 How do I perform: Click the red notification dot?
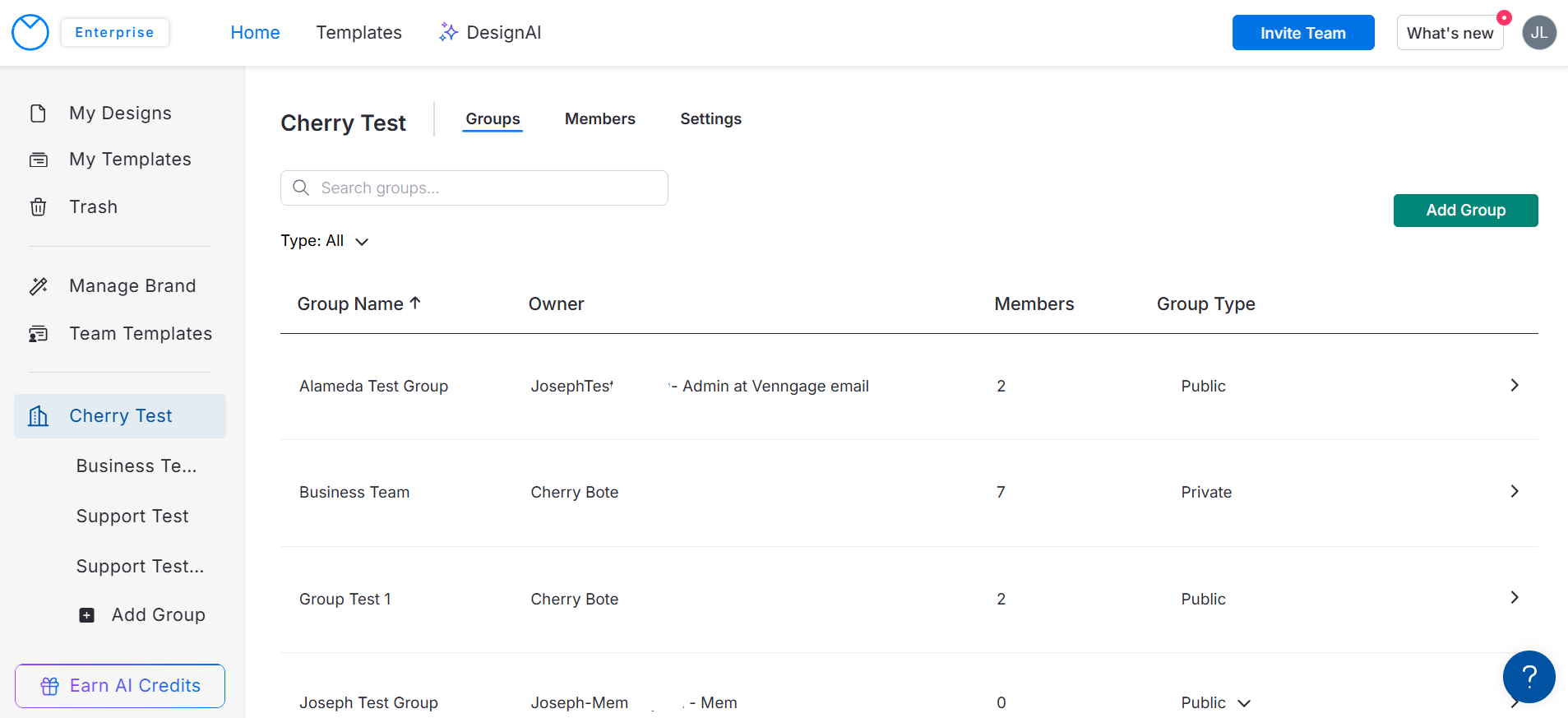point(1504,17)
